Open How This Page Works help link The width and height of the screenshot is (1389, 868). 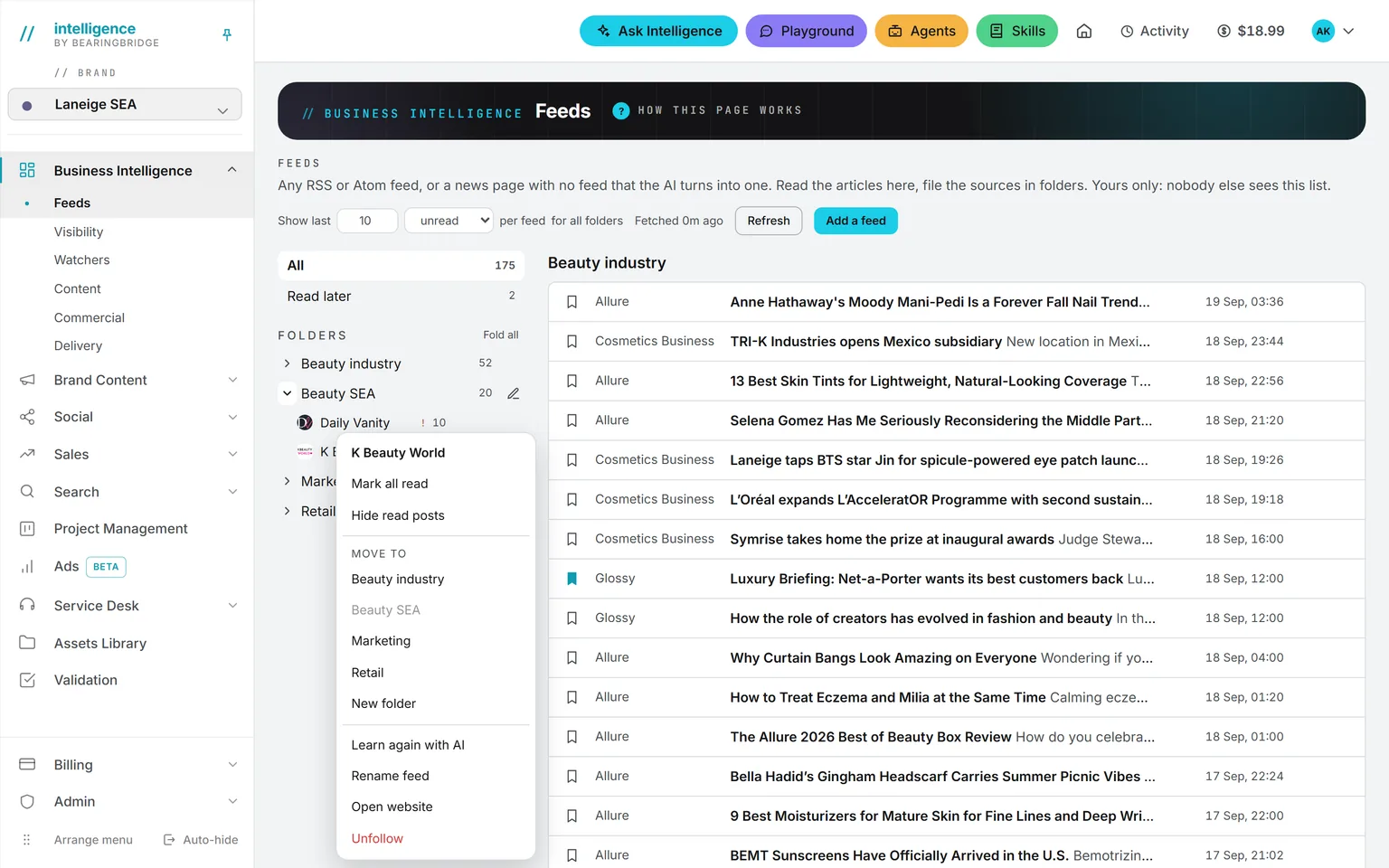(x=720, y=110)
